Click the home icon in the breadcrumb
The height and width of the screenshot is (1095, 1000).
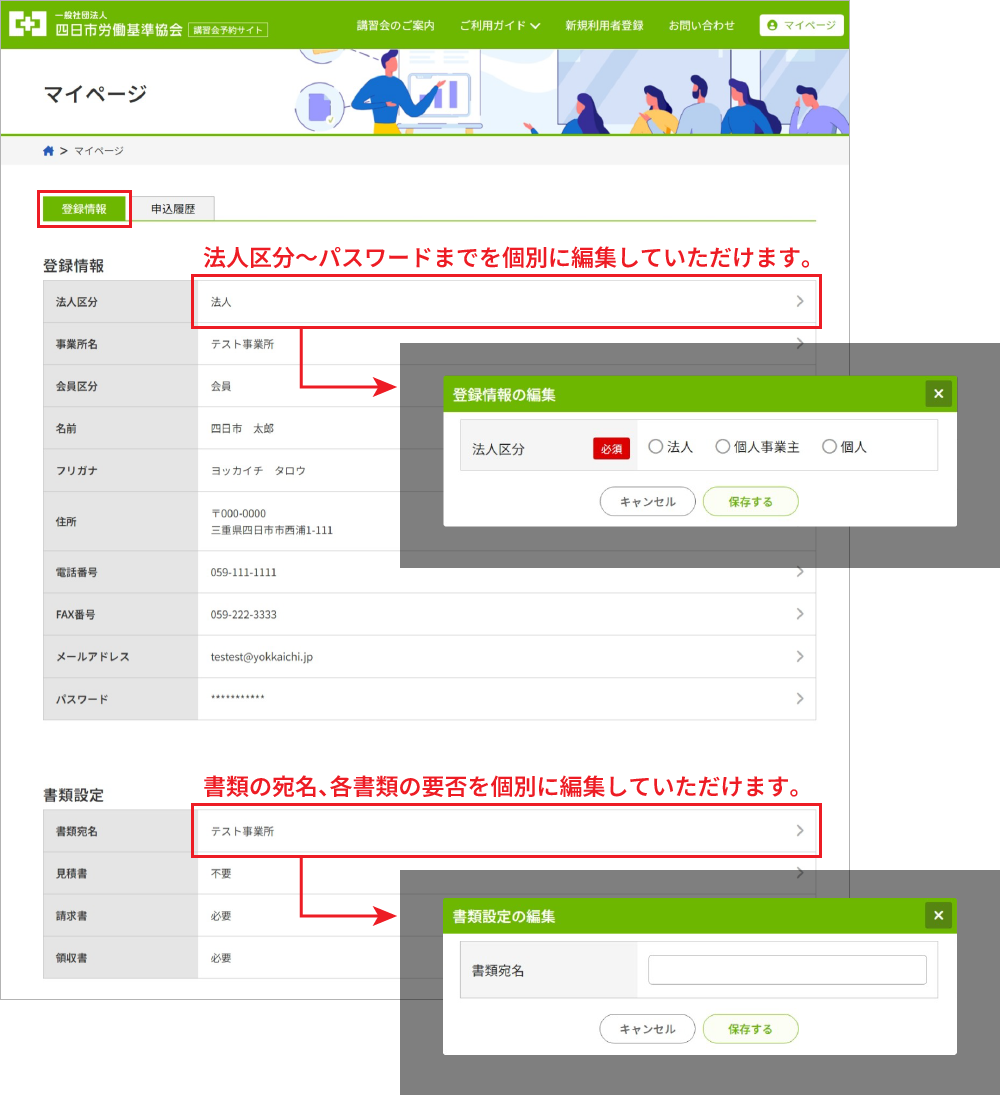(48, 151)
